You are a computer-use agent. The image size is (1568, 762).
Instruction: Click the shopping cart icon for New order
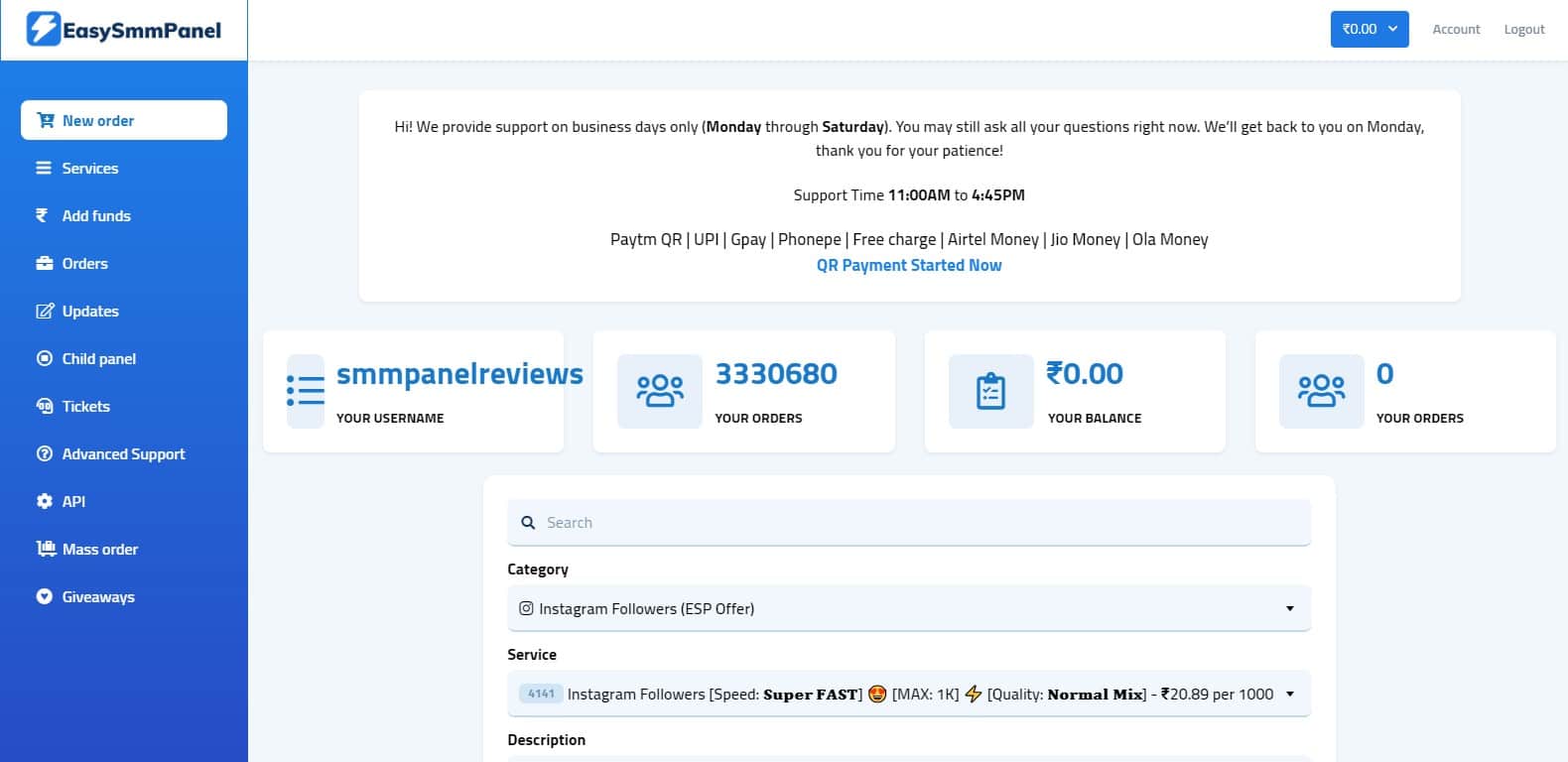tap(45, 120)
